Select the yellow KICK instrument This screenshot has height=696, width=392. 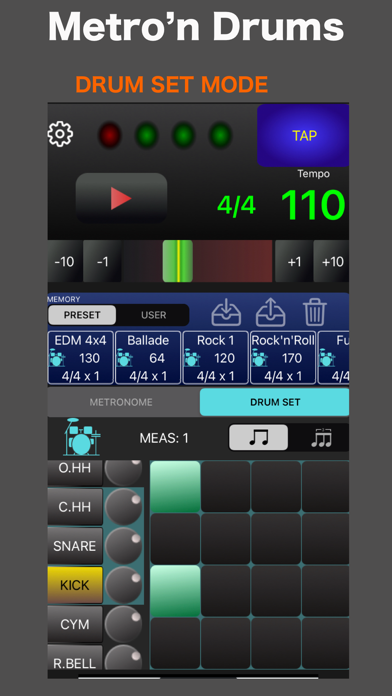(x=75, y=585)
